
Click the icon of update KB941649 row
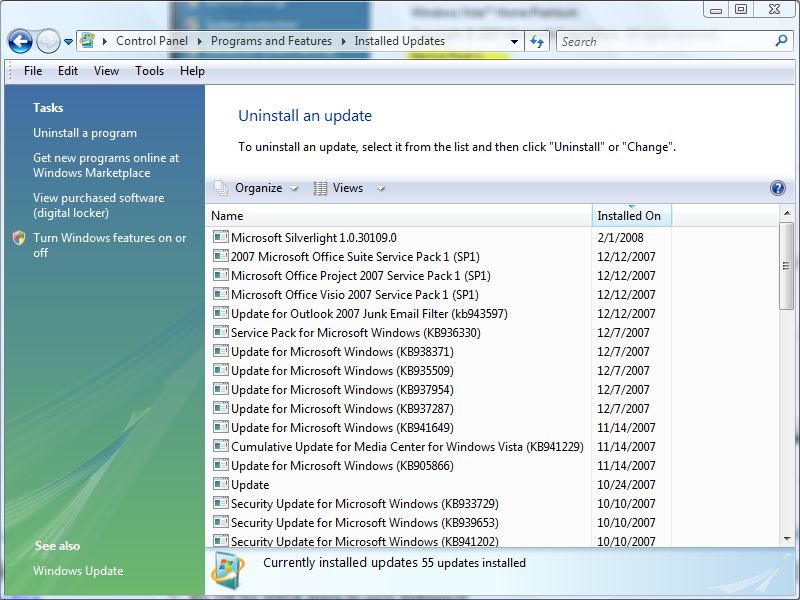220,427
